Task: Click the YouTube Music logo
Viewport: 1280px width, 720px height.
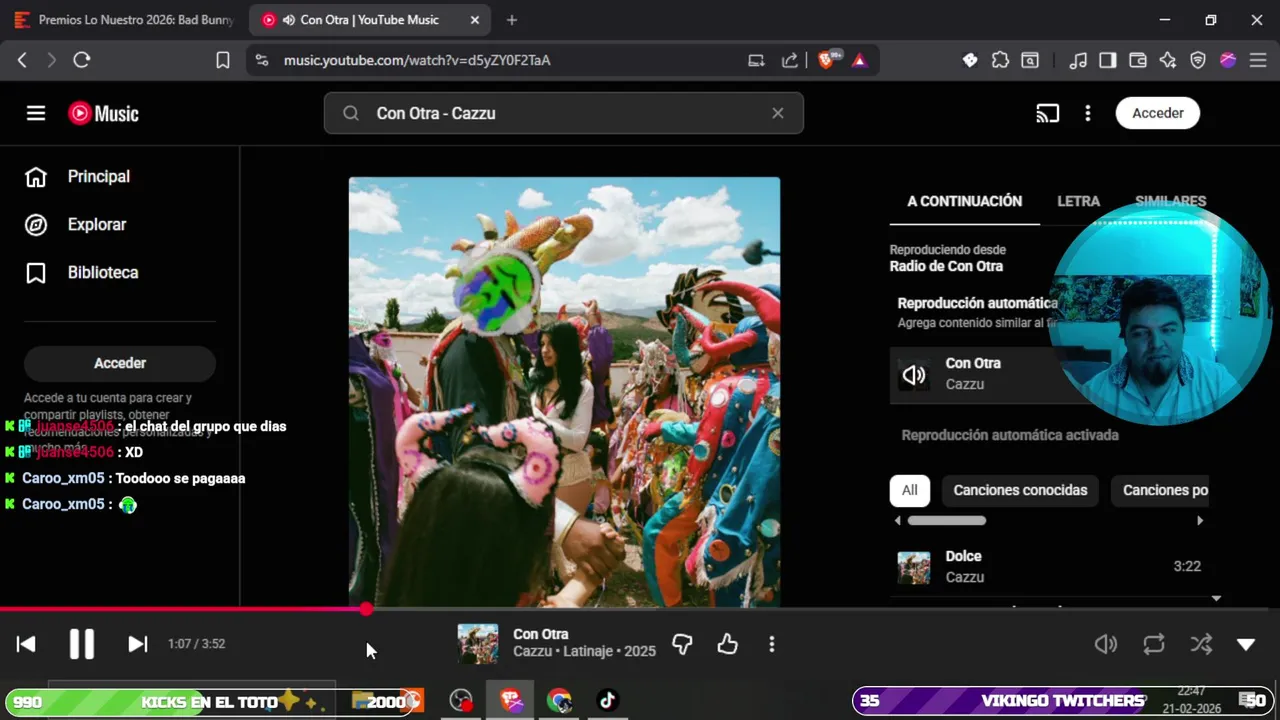Action: (x=103, y=113)
